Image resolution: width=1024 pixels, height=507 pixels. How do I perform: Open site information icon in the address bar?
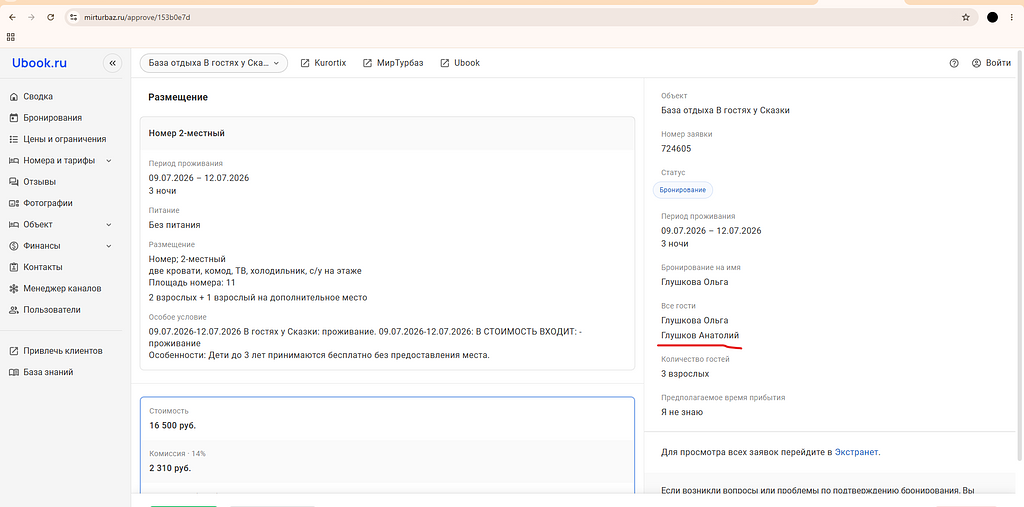[x=74, y=17]
